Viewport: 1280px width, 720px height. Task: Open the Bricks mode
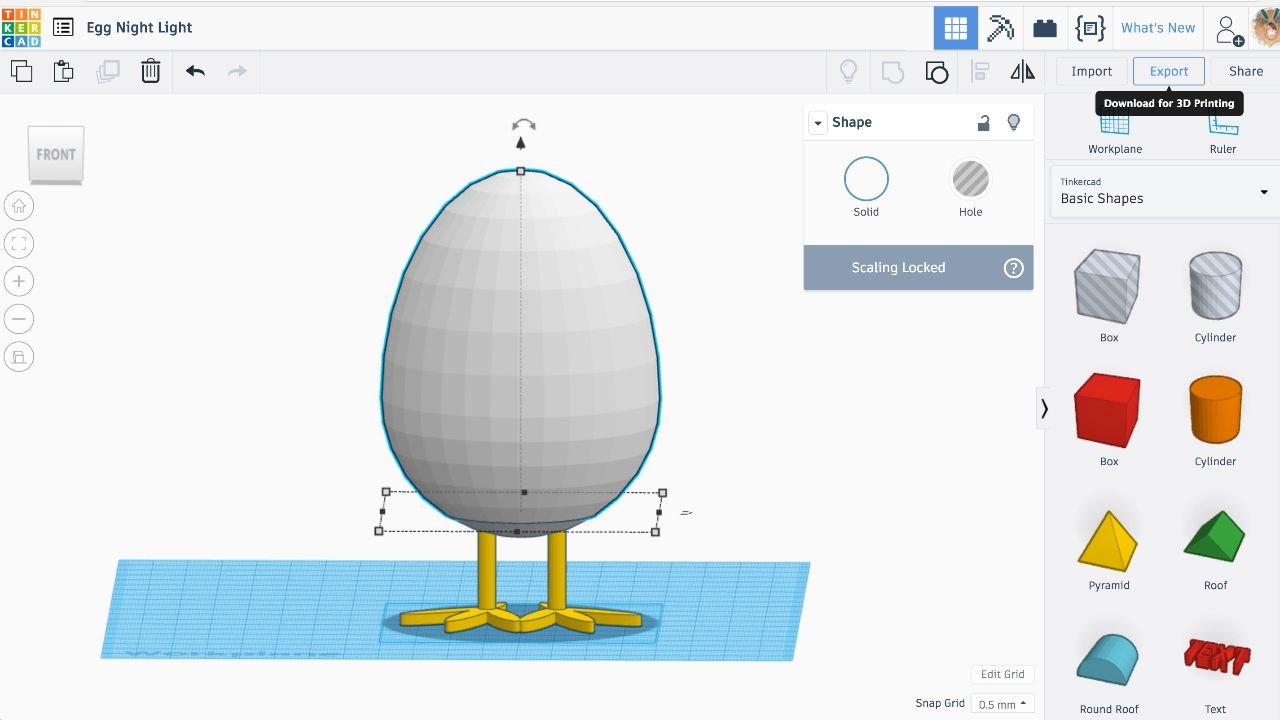[1045, 28]
